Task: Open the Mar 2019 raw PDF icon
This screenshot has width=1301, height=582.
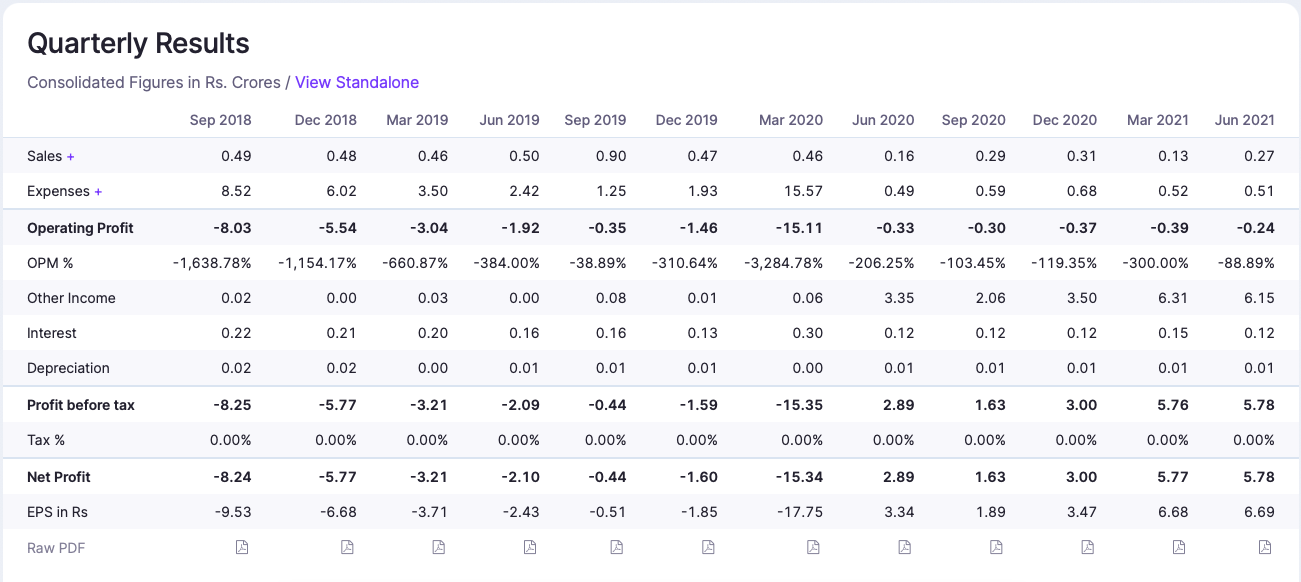Action: click(438, 547)
